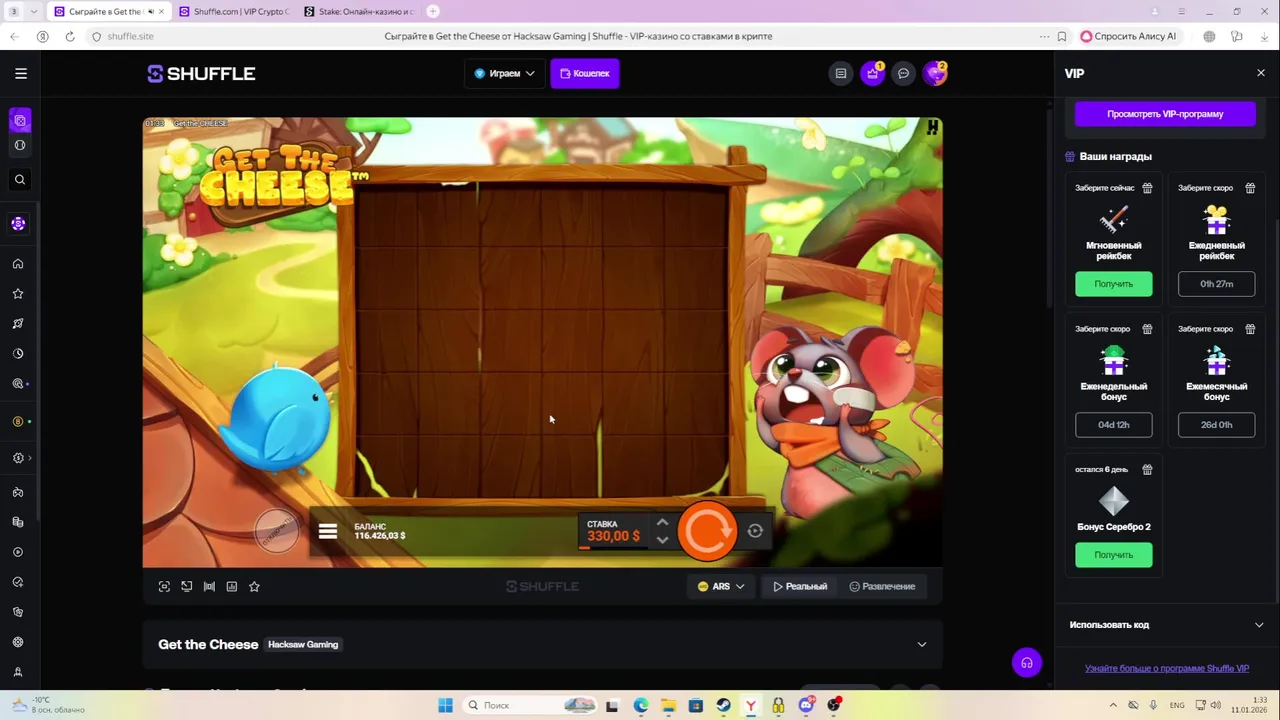
Task: Click the gift icon on Ежедневный рейкбек card
Action: 1250,188
